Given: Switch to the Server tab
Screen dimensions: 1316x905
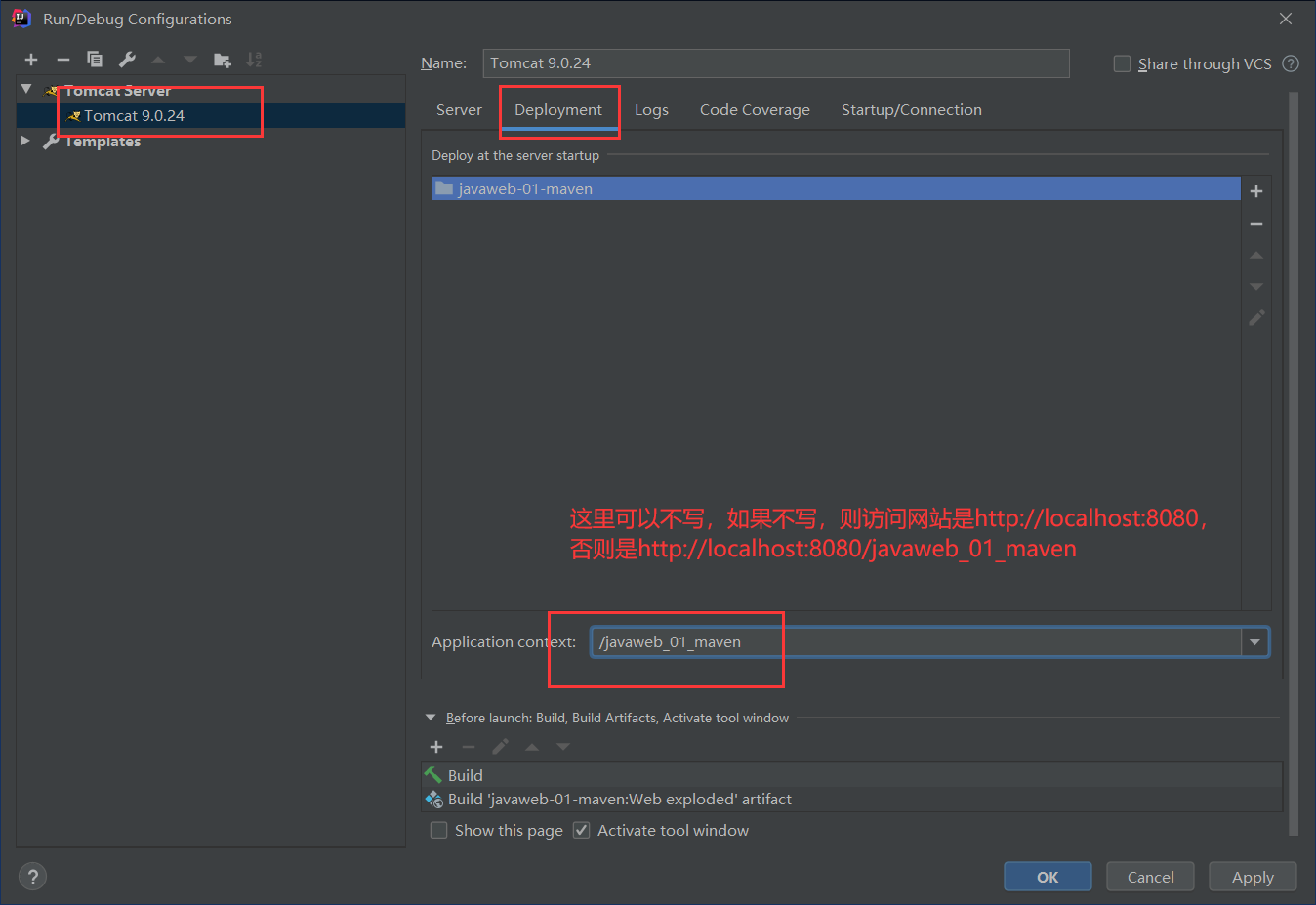Looking at the screenshot, I should click(459, 109).
